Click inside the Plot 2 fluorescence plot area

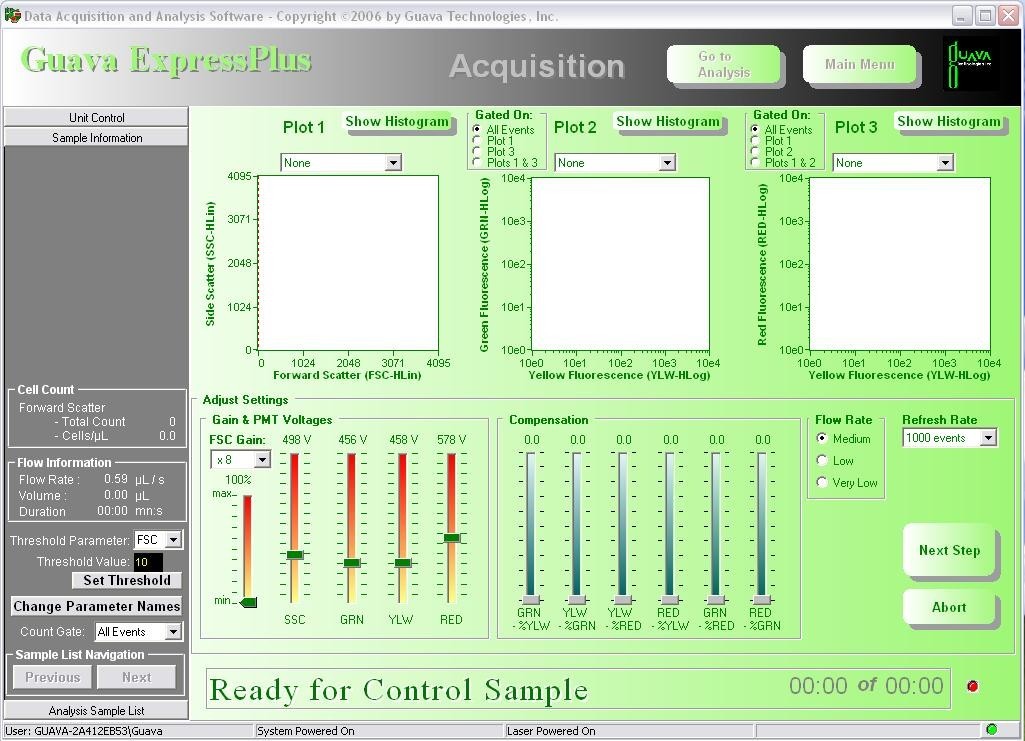[620, 264]
